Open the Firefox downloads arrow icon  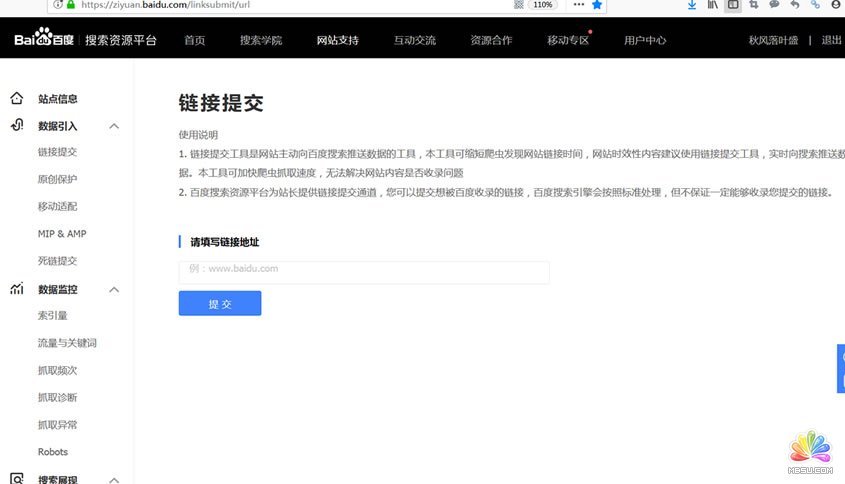(691, 5)
